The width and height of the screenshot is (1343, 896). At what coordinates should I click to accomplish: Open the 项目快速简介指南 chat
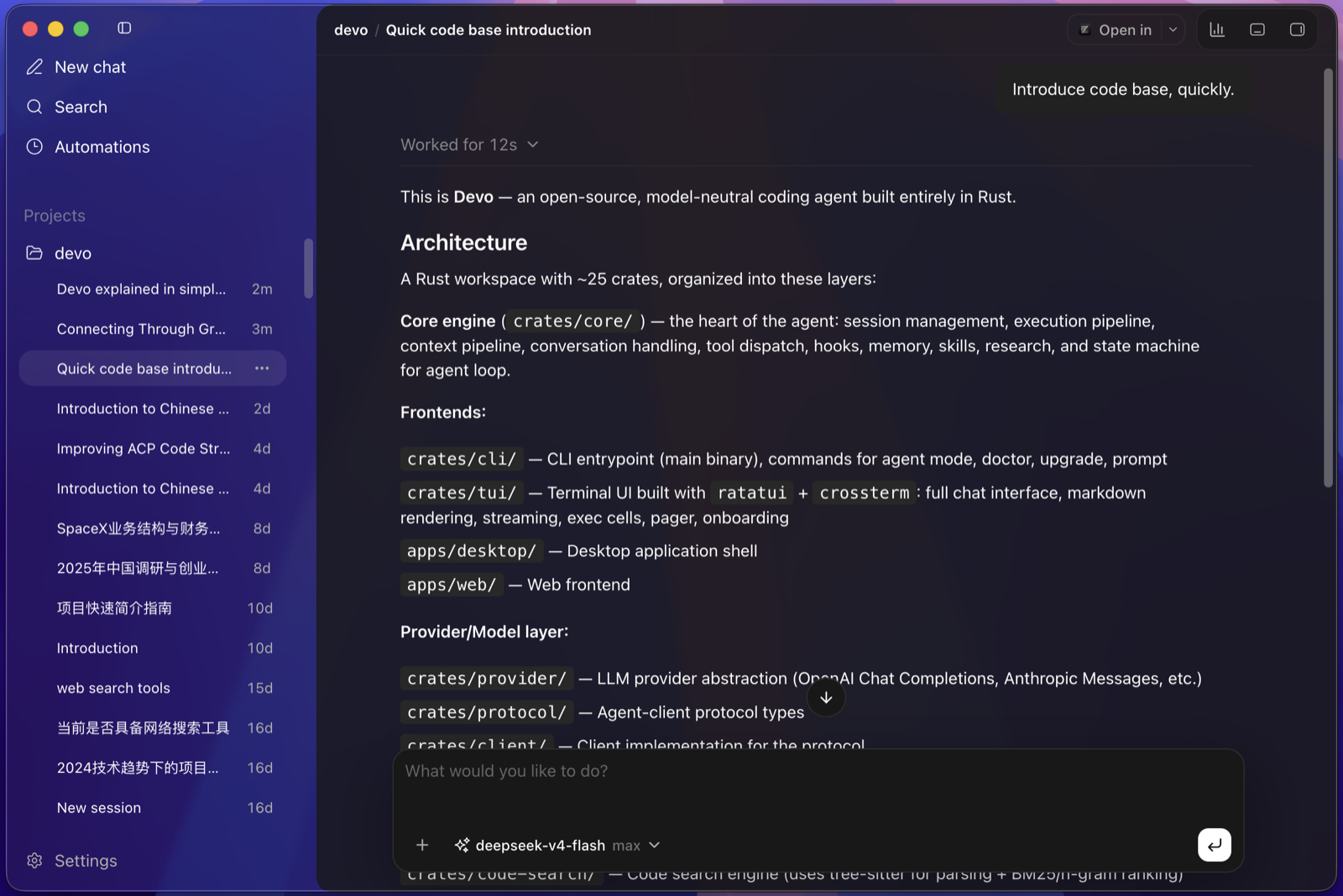click(x=153, y=608)
